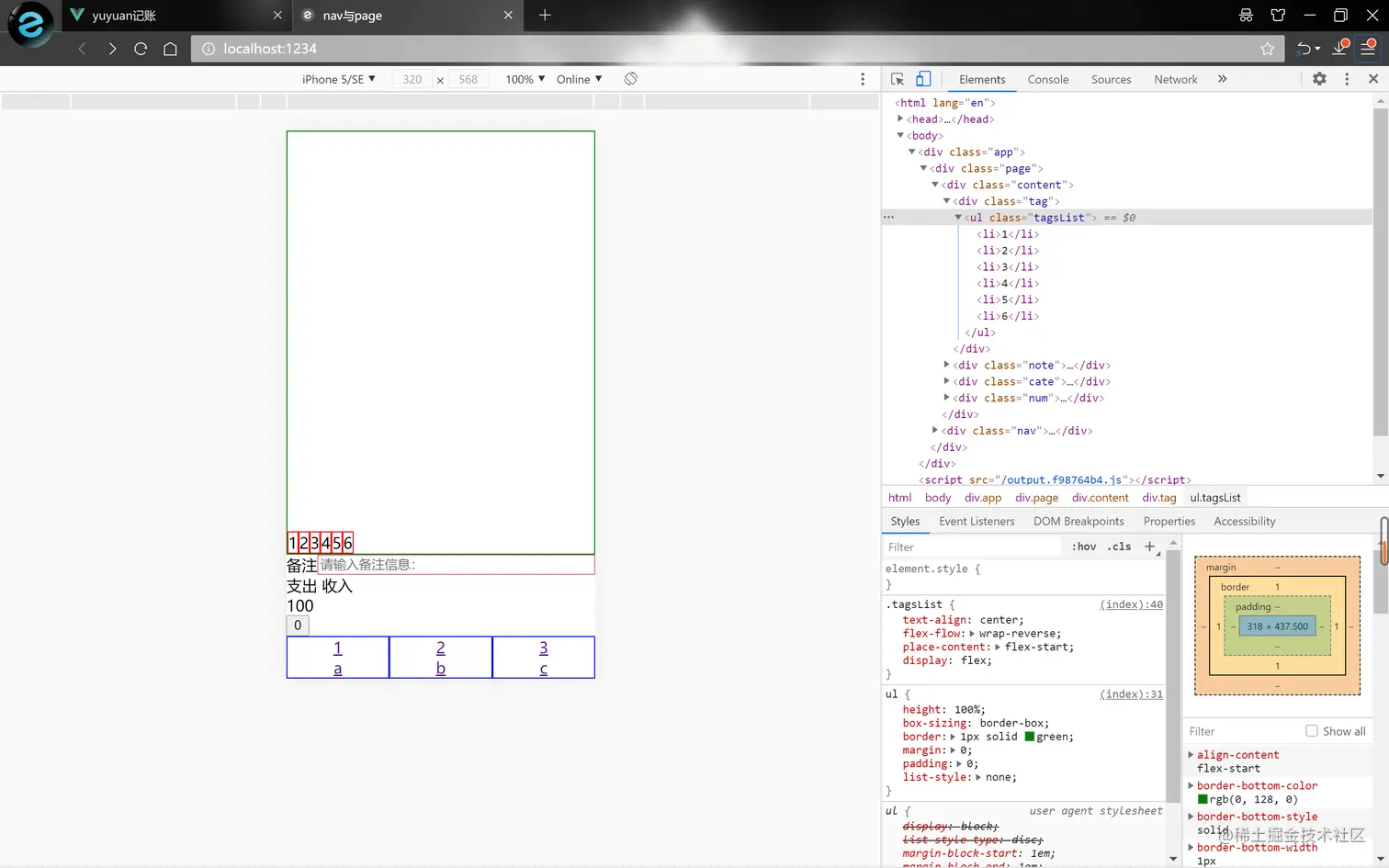
Task: Open the iPhone 5/SE device dropdown
Action: pos(338,79)
